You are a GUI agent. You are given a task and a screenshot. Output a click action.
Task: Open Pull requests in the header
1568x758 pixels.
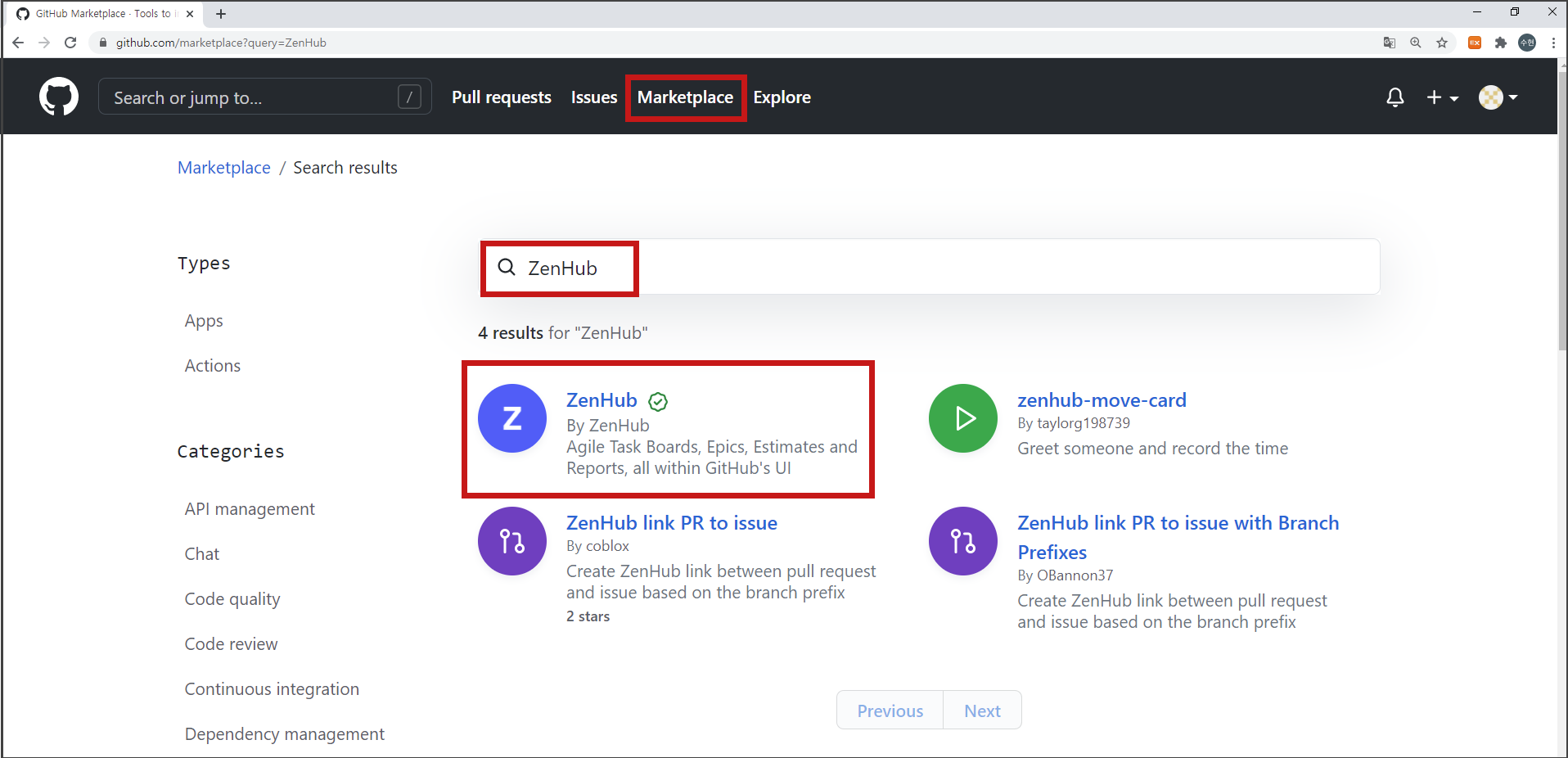[x=502, y=97]
